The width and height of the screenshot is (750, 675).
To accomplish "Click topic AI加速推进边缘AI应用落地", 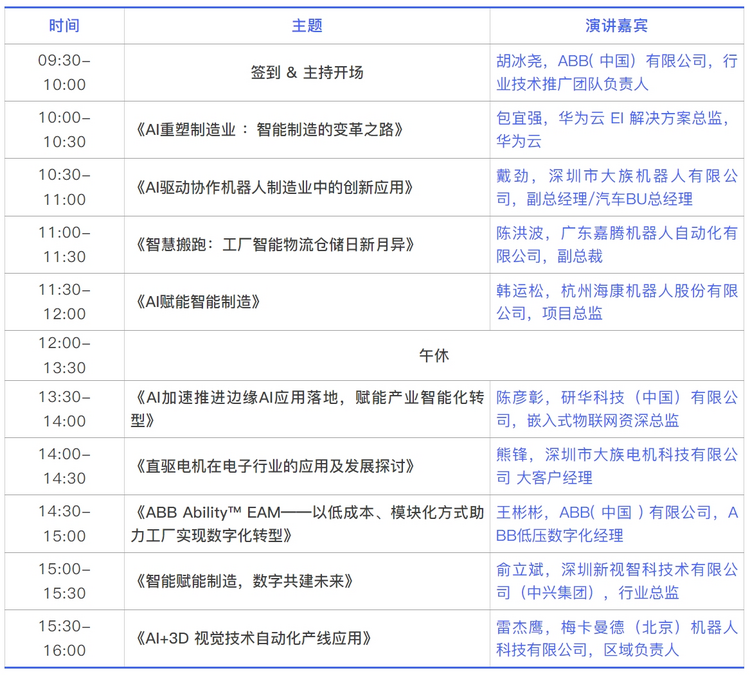I will (x=307, y=409).
